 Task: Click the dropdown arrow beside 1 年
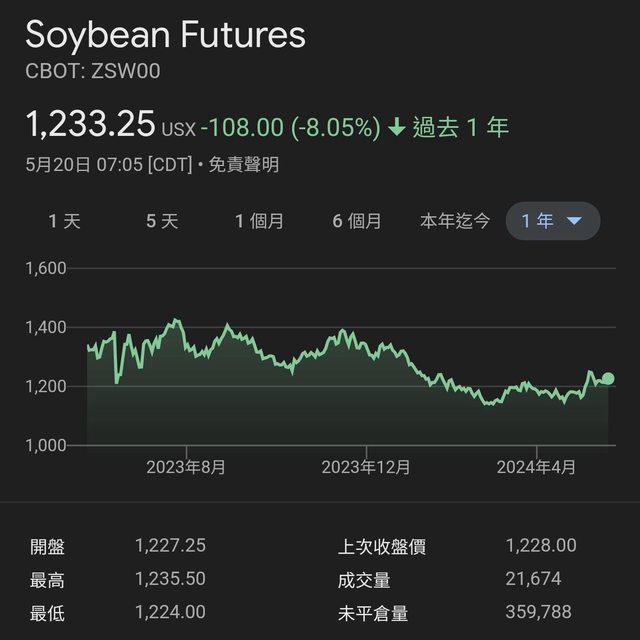click(x=574, y=221)
